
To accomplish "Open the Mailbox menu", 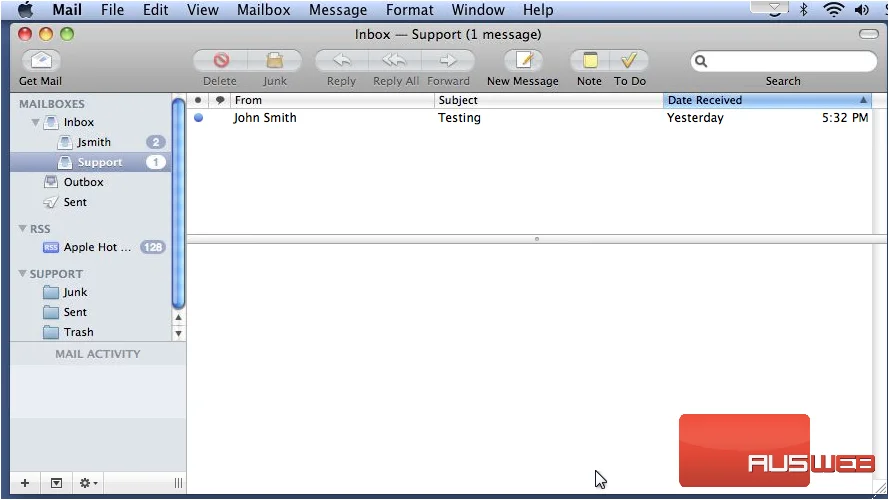I will point(264,10).
